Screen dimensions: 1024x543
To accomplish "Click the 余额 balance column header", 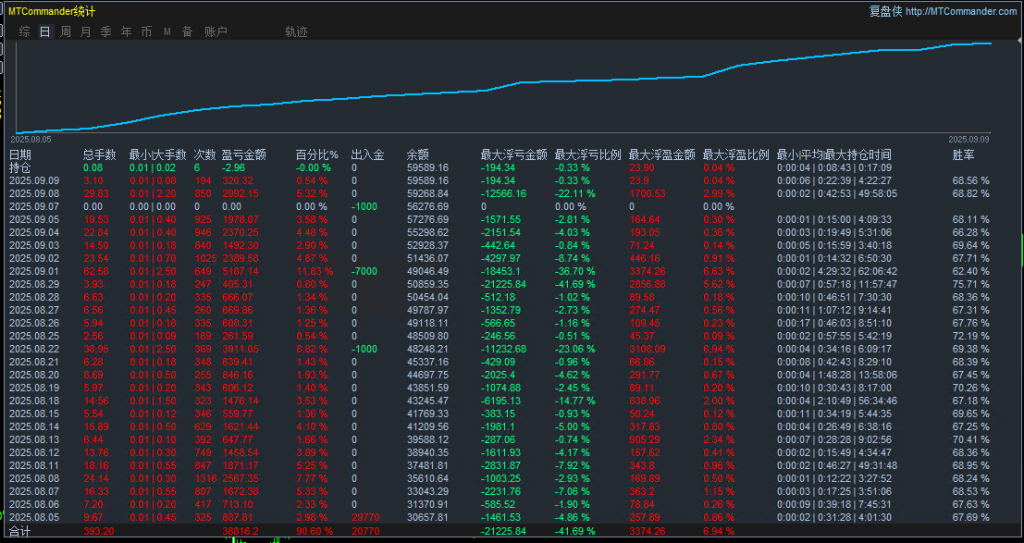I will [418, 155].
